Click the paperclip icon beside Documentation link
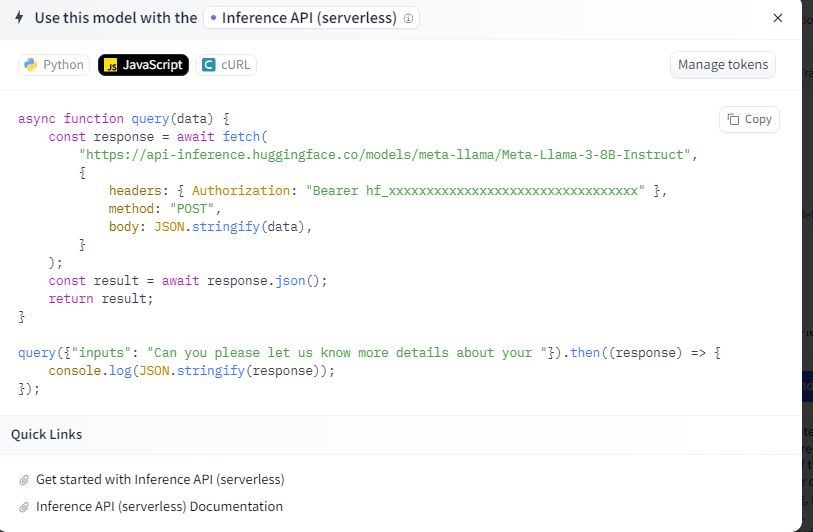The image size is (813, 532). click(x=24, y=507)
